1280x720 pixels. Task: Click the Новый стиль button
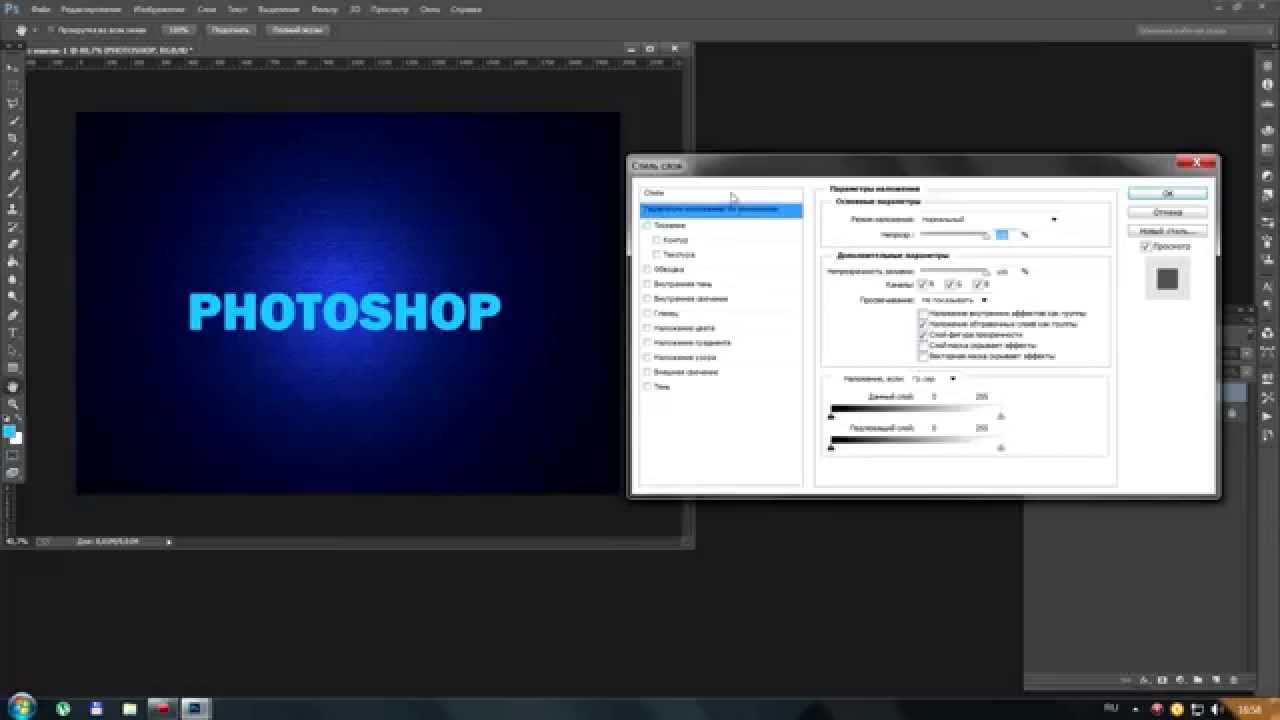click(1167, 230)
